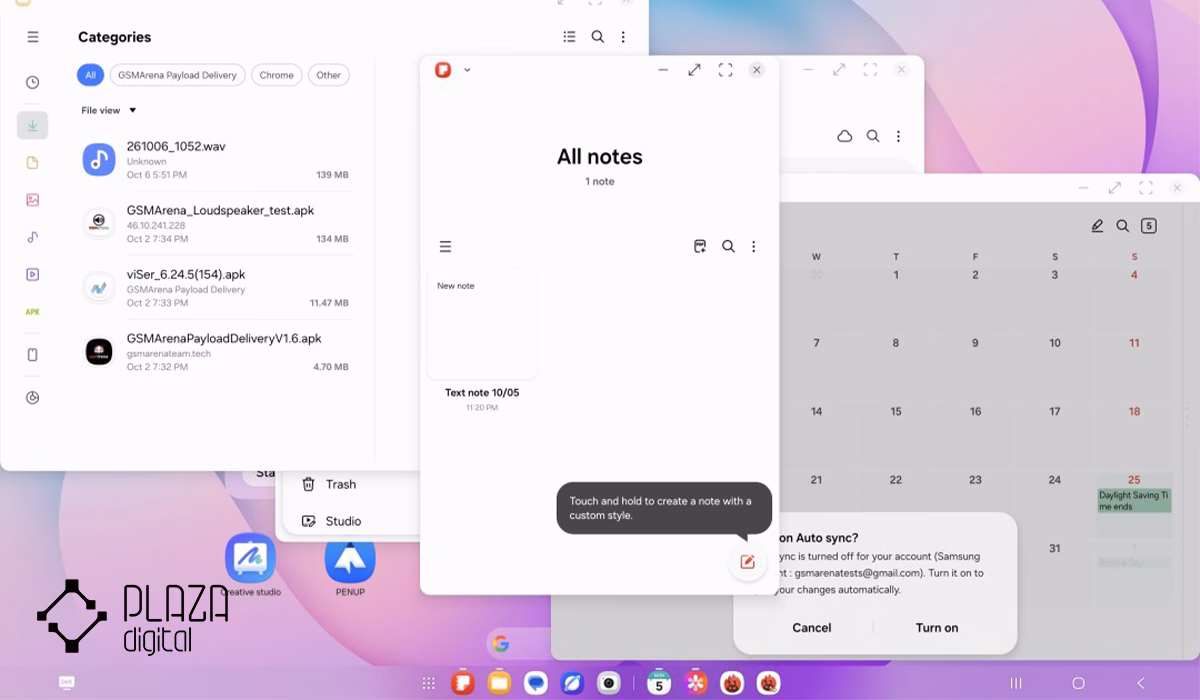Image resolution: width=1200 pixels, height=700 pixels.
Task: Open Images category in My Files sidebar
Action: point(33,200)
